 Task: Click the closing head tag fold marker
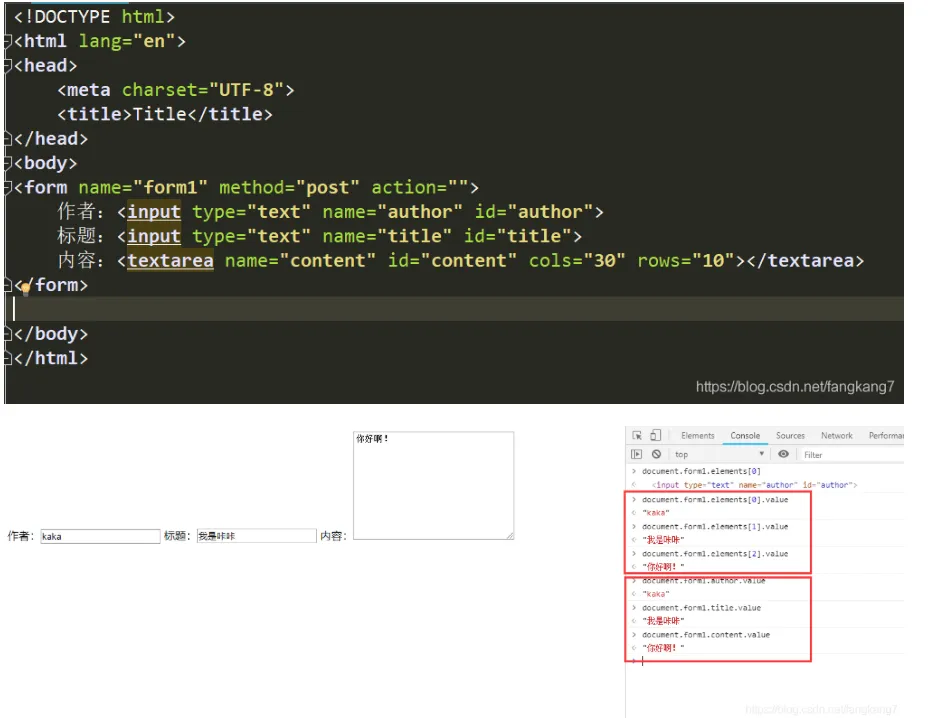pyautogui.click(x=8, y=139)
